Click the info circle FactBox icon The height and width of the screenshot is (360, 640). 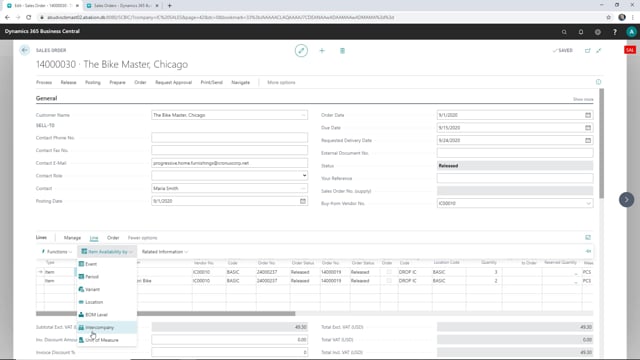click(x=598, y=82)
